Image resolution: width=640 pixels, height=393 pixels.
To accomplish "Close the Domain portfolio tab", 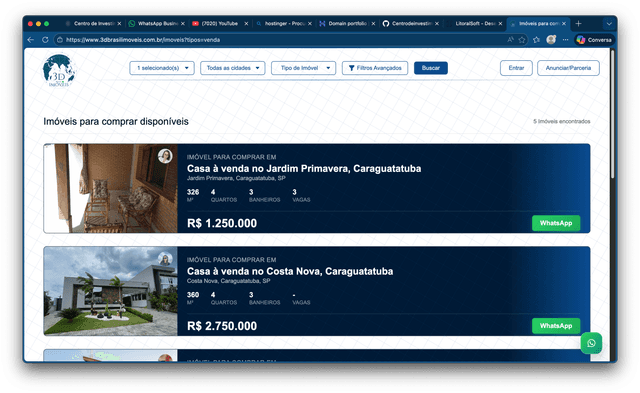I will click(x=373, y=24).
